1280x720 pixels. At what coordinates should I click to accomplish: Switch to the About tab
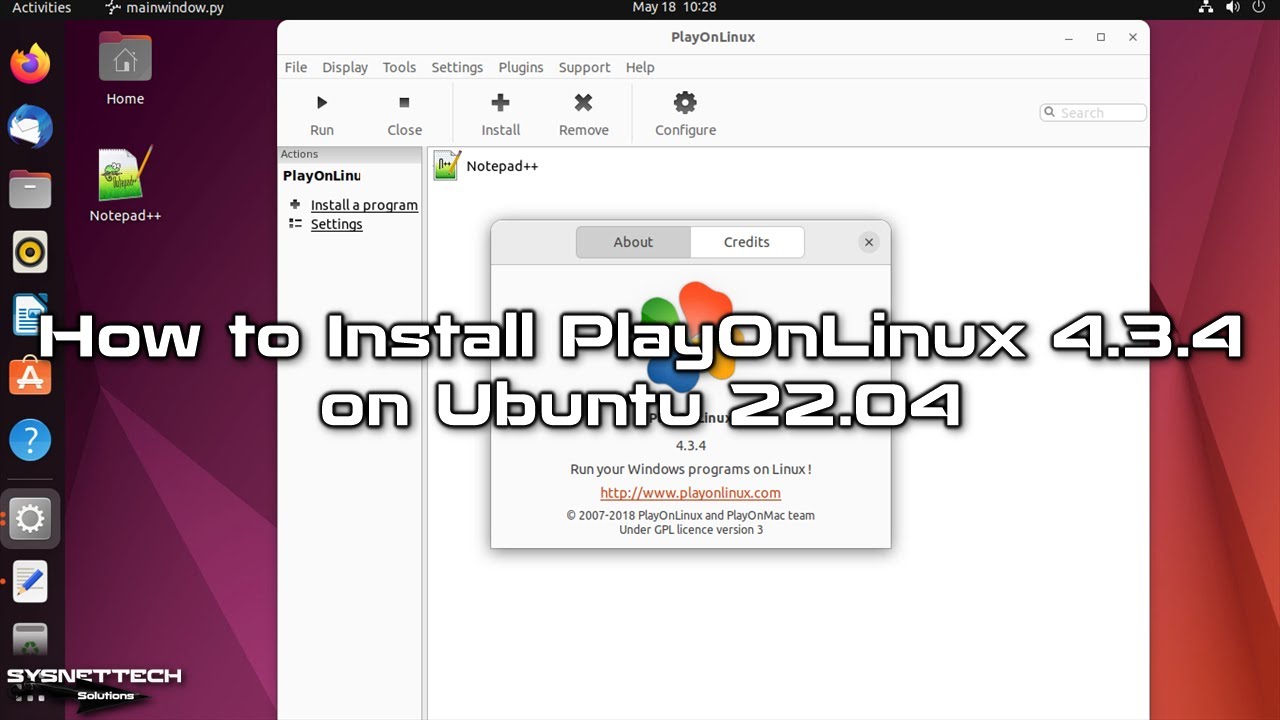633,242
